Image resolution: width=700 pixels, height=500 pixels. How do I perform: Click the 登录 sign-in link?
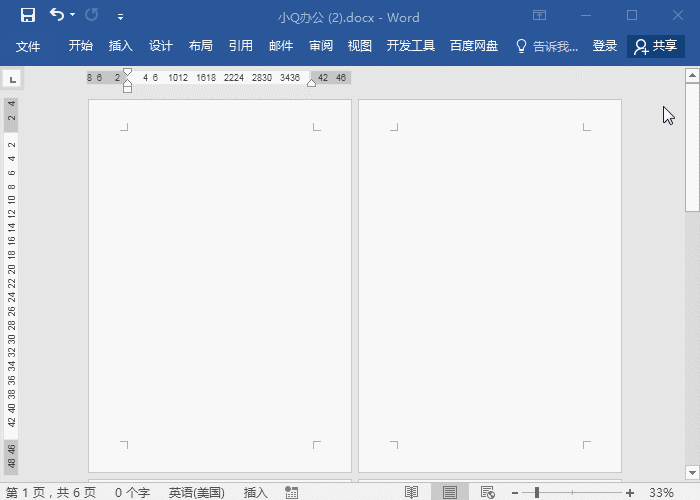pyautogui.click(x=605, y=46)
